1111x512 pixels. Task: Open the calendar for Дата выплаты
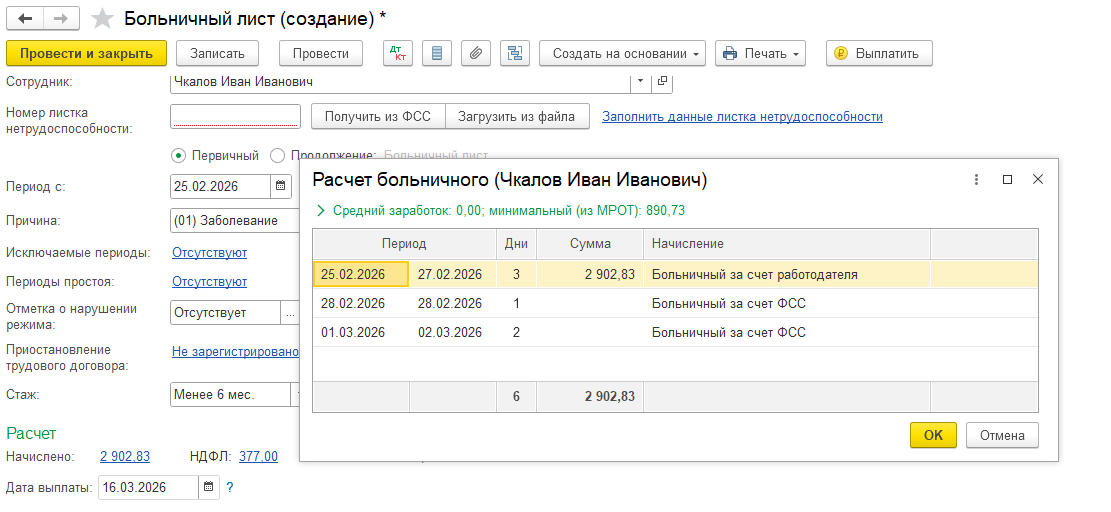coord(209,488)
